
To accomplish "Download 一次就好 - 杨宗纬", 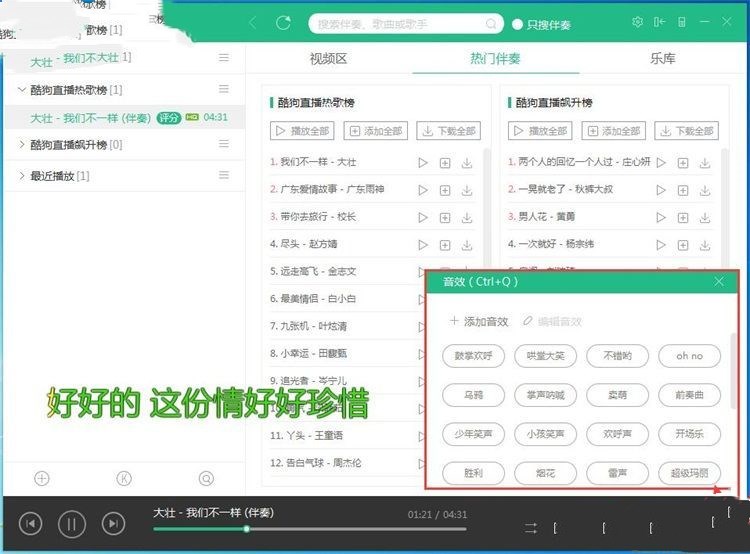I will [x=705, y=245].
